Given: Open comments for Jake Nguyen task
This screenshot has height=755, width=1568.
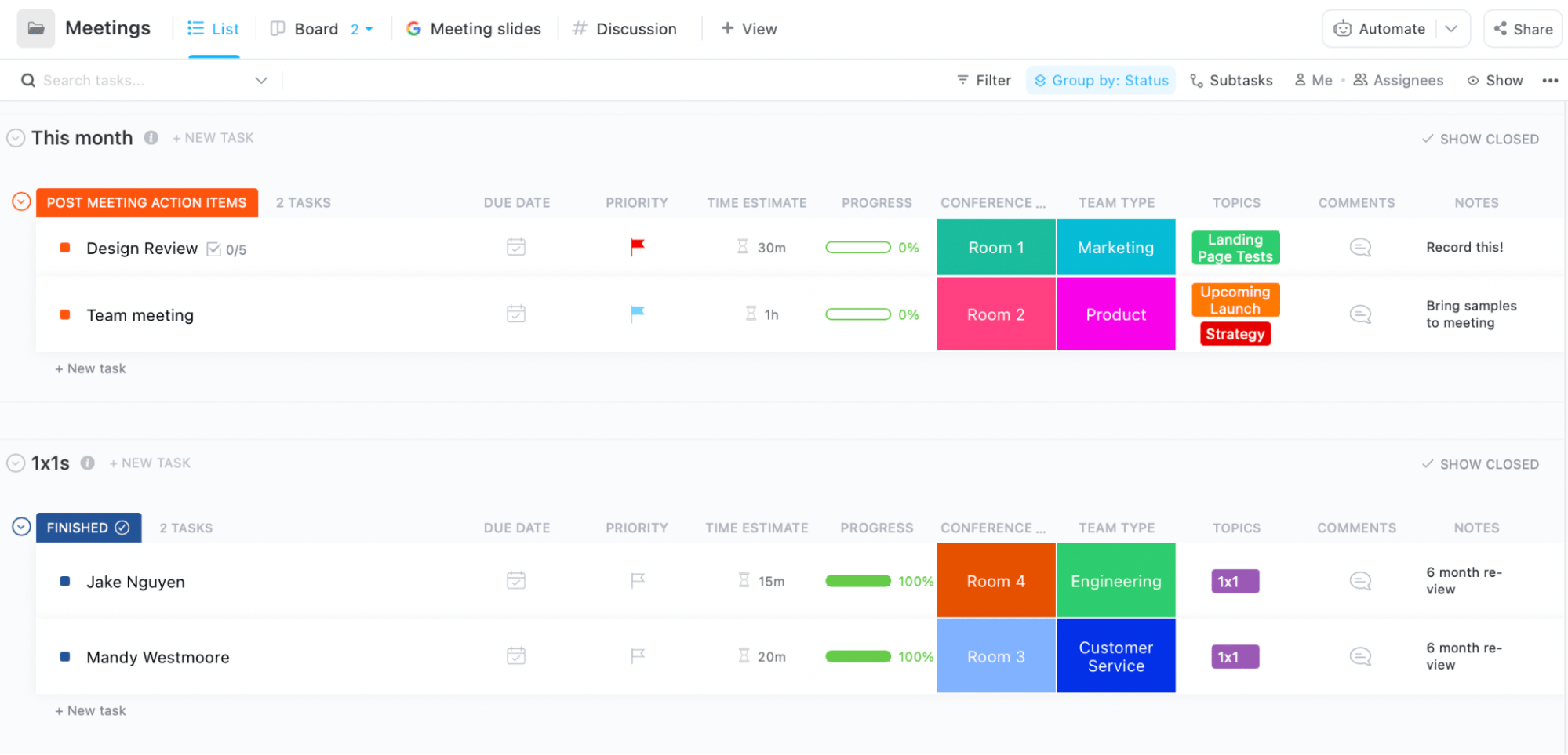Looking at the screenshot, I should tap(1360, 581).
